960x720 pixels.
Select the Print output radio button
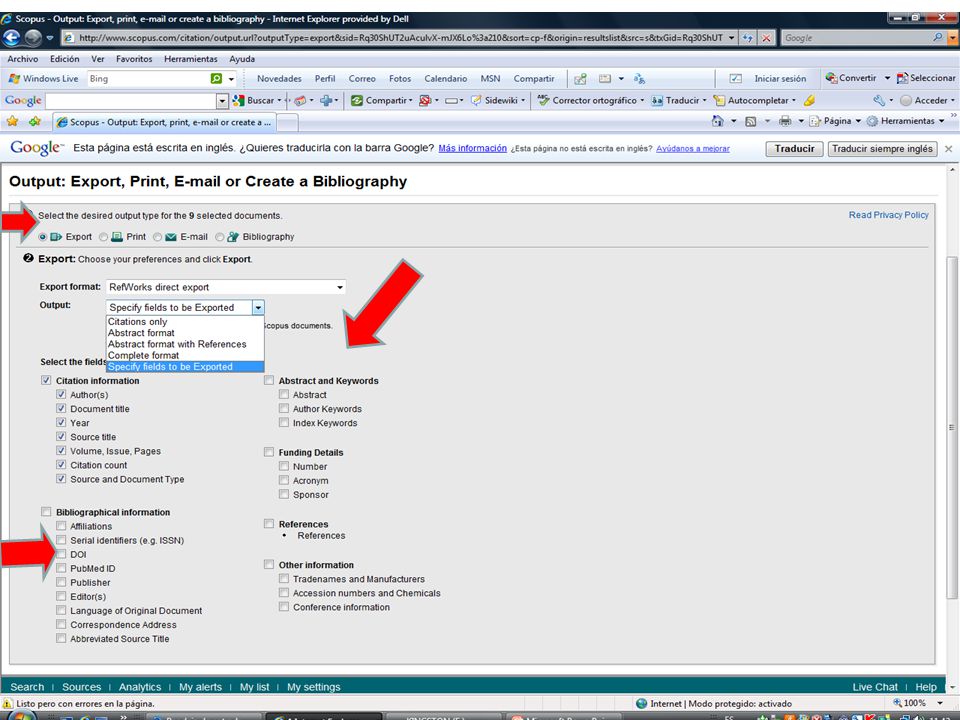click(x=103, y=237)
